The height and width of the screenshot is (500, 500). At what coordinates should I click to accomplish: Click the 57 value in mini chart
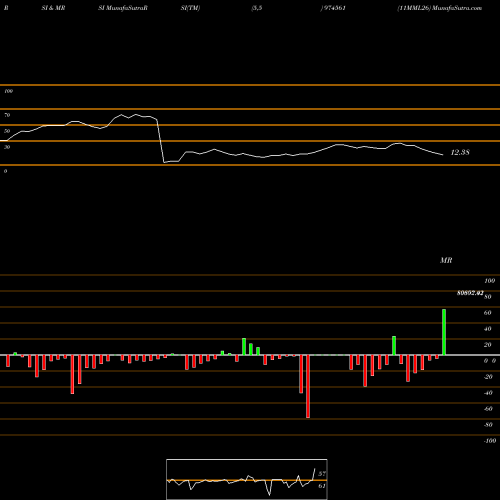click(322, 473)
